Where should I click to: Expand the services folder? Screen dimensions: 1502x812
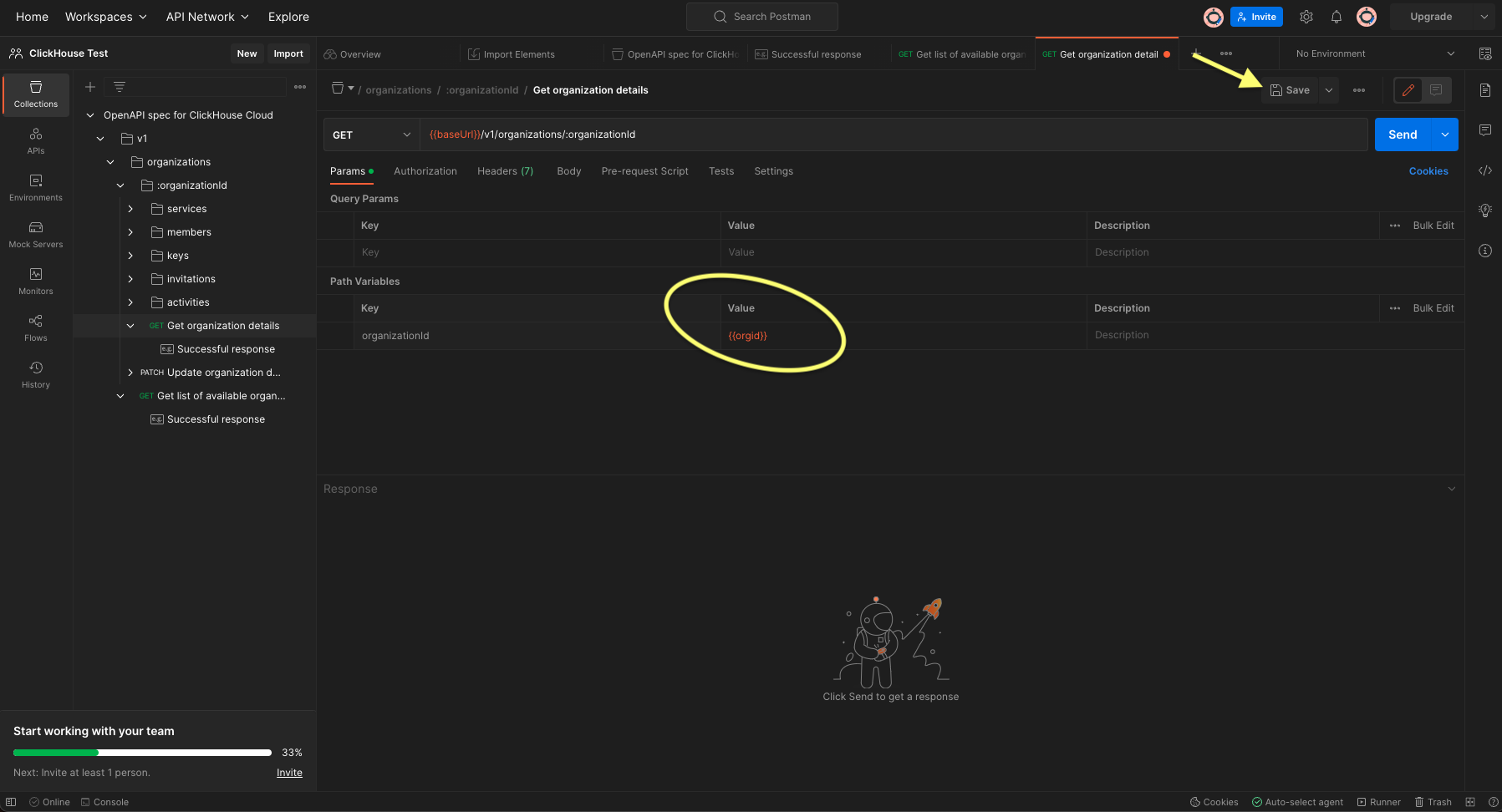(130, 209)
